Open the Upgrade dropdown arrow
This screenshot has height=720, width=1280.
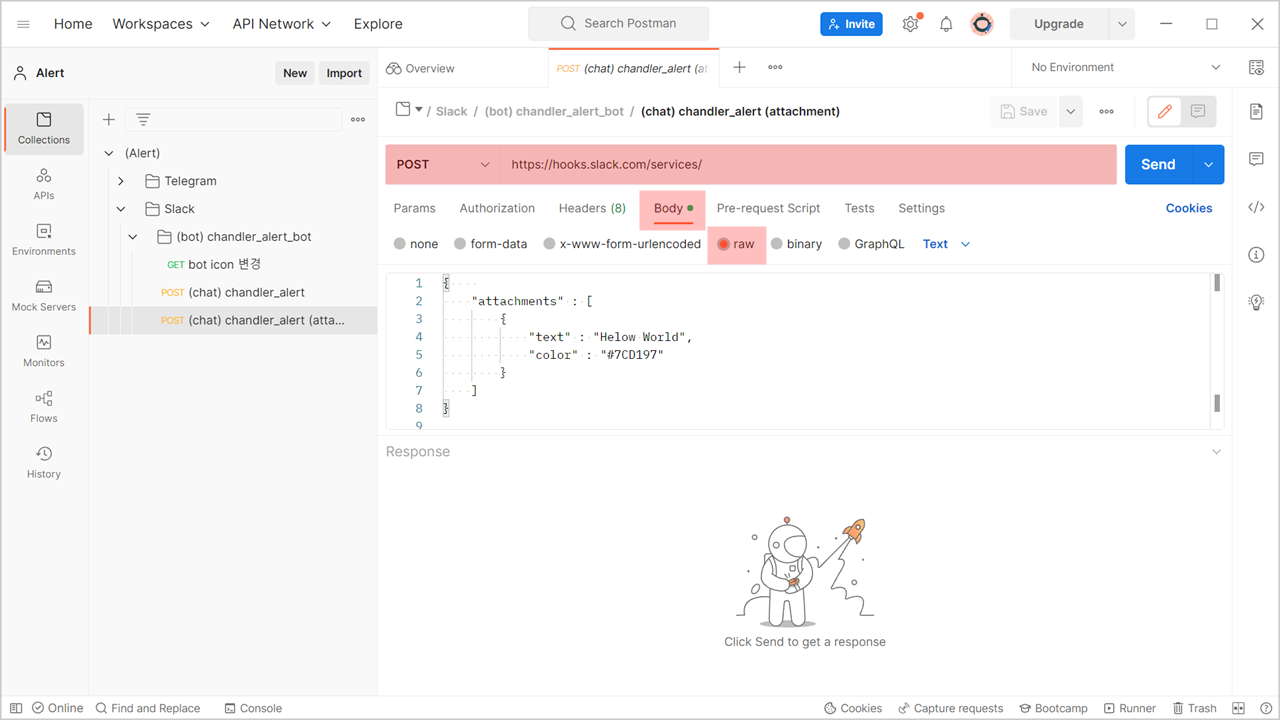[x=1122, y=24]
